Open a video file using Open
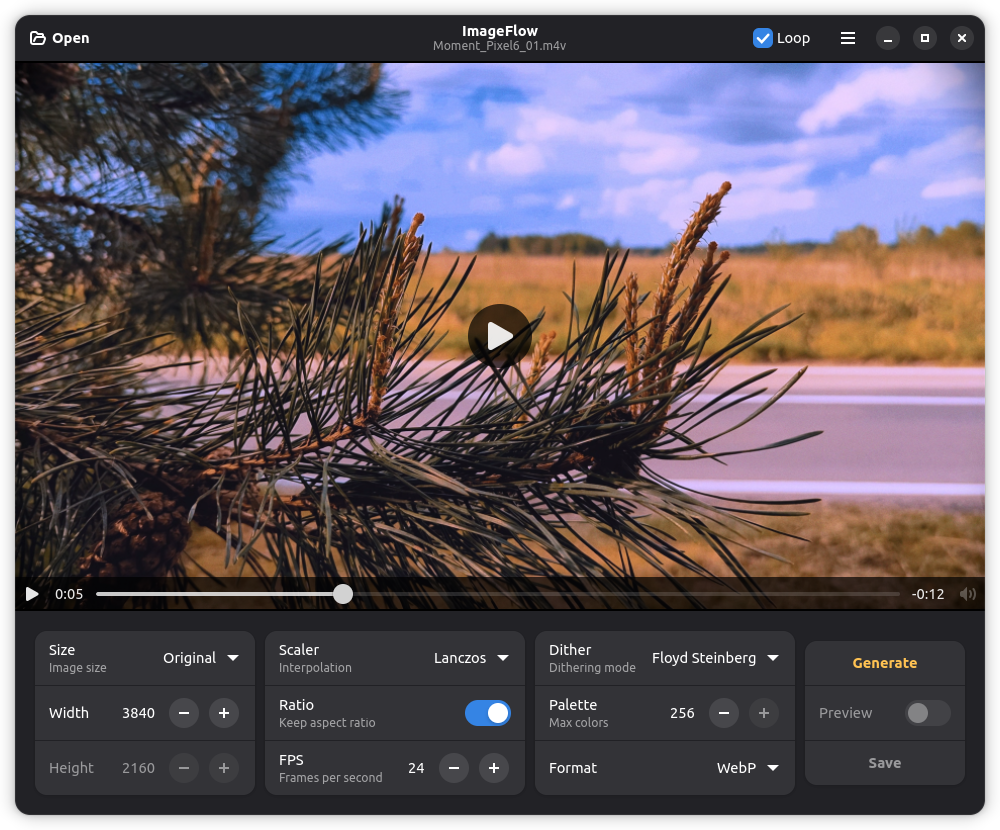 [60, 38]
